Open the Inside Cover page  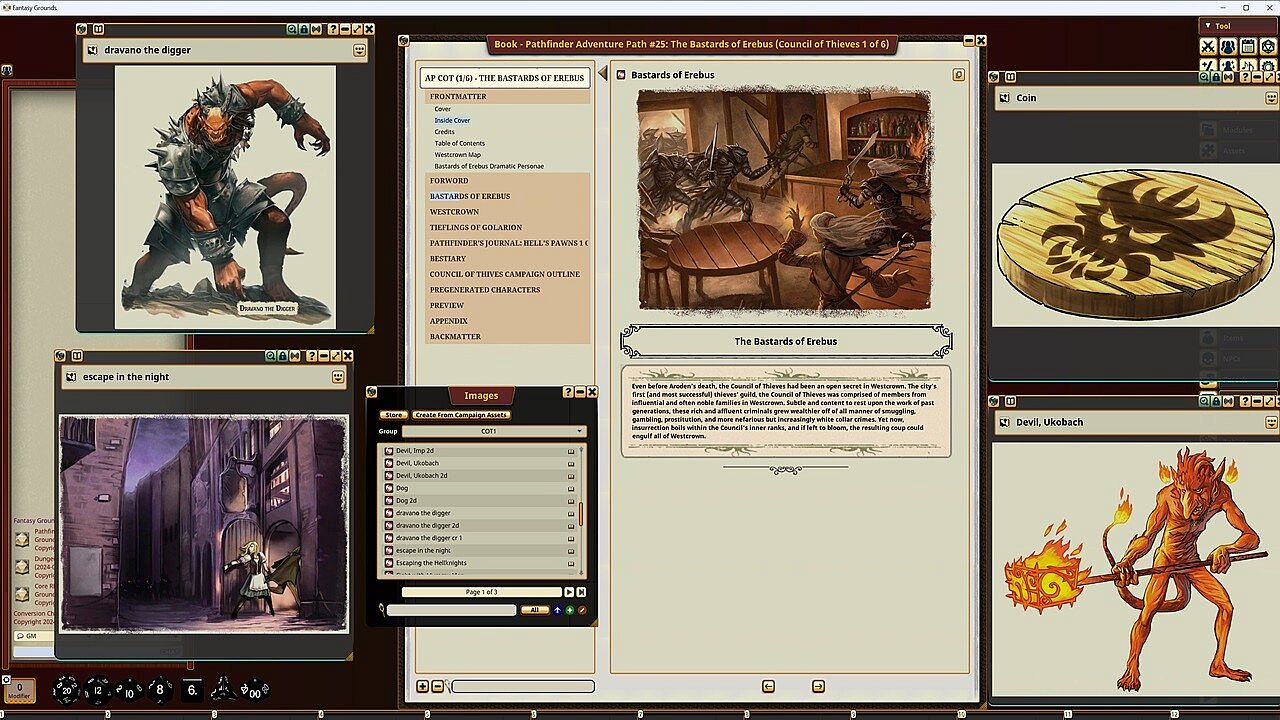pos(452,120)
